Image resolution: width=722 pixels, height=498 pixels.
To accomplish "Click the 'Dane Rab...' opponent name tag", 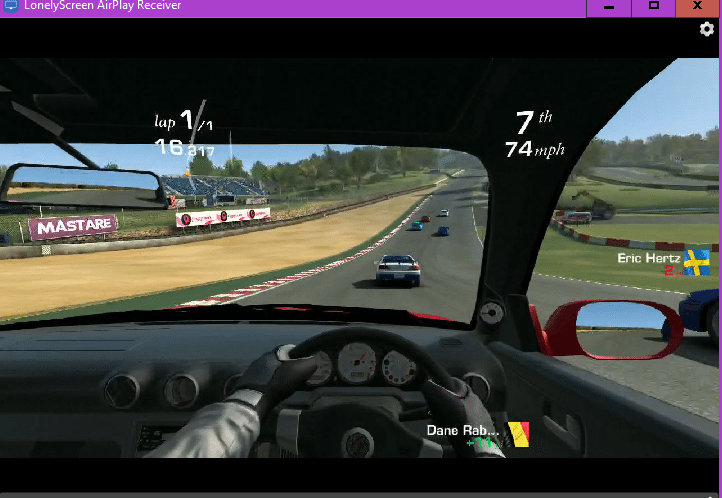I will coord(463,430).
